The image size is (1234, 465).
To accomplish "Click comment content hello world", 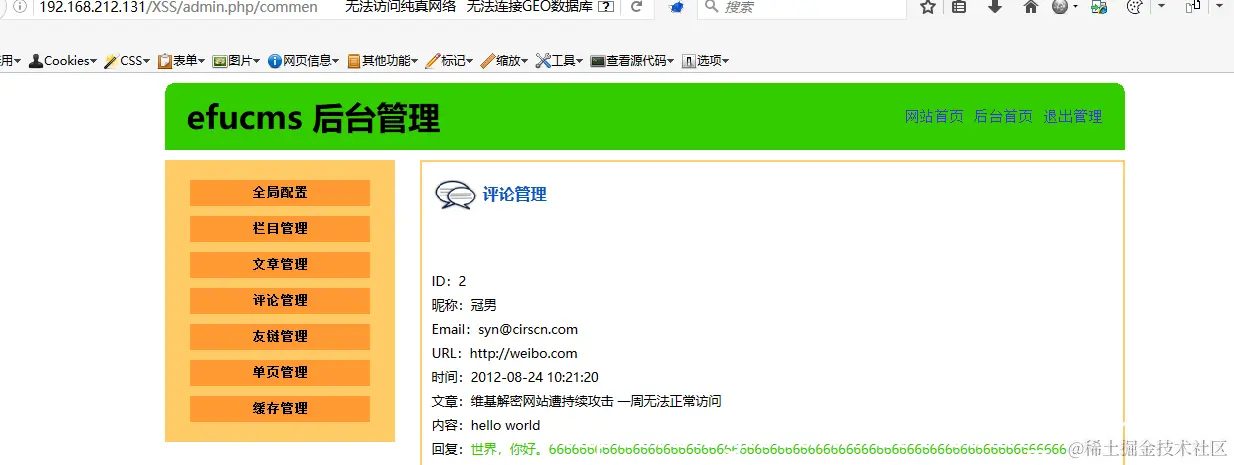I will click(x=505, y=425).
